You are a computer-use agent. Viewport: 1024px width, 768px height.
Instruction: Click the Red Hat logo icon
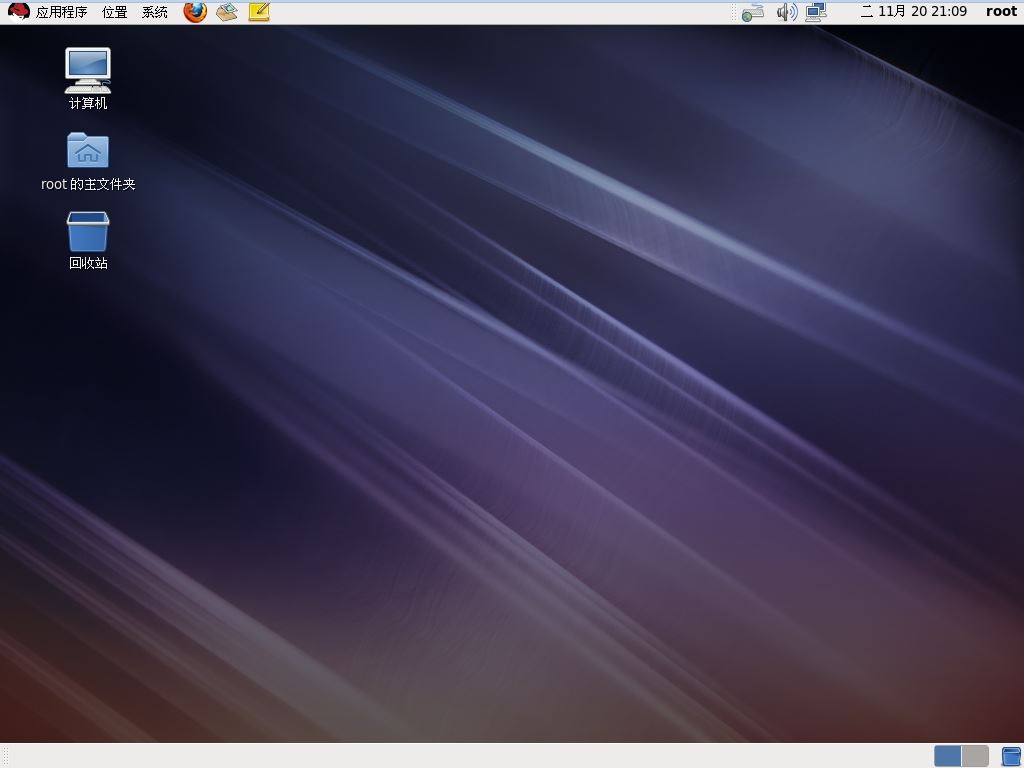(x=18, y=12)
